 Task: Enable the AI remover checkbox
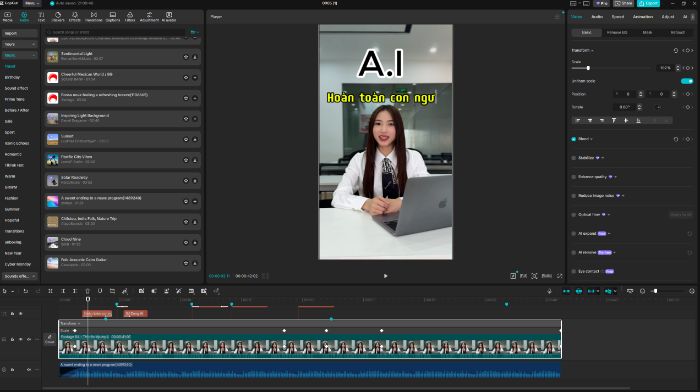(574, 253)
